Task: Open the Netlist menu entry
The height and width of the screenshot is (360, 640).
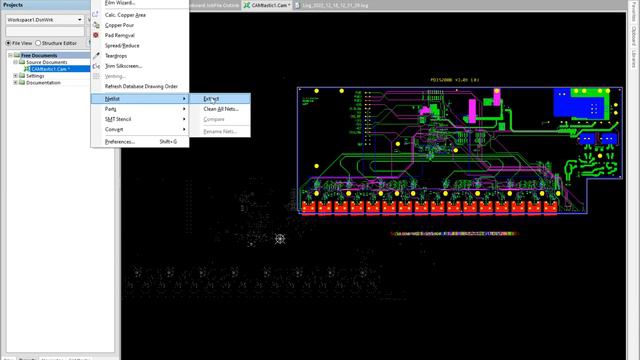Action: pyautogui.click(x=140, y=99)
